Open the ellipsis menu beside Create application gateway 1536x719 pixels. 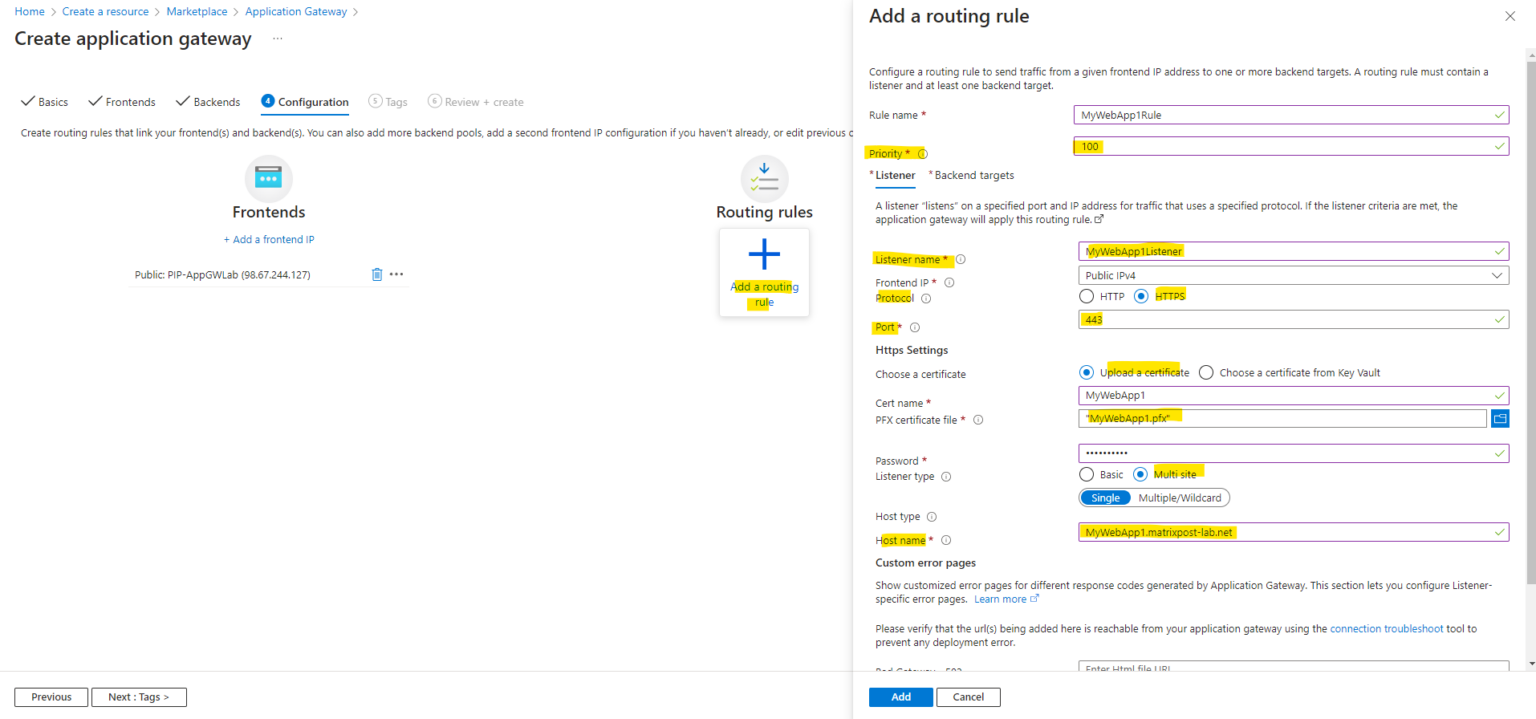tap(277, 38)
